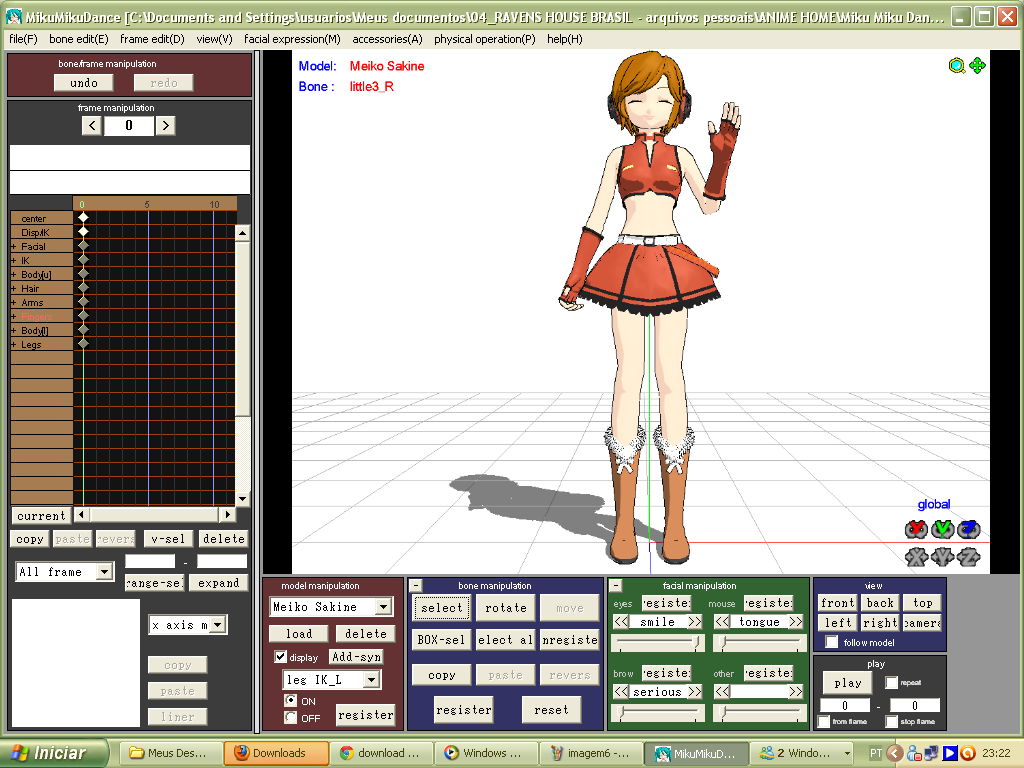The image size is (1024, 768).
Task: Open the bone edit(E) menu
Action: point(78,39)
